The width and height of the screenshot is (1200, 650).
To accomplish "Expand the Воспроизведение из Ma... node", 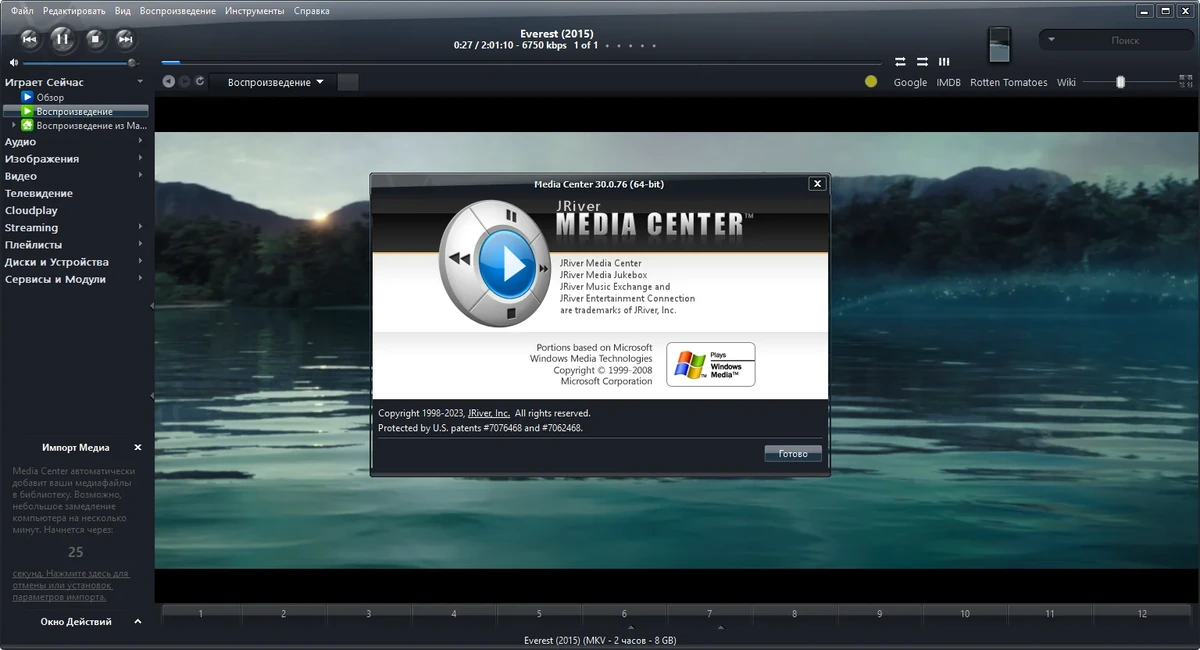I will coord(13,126).
